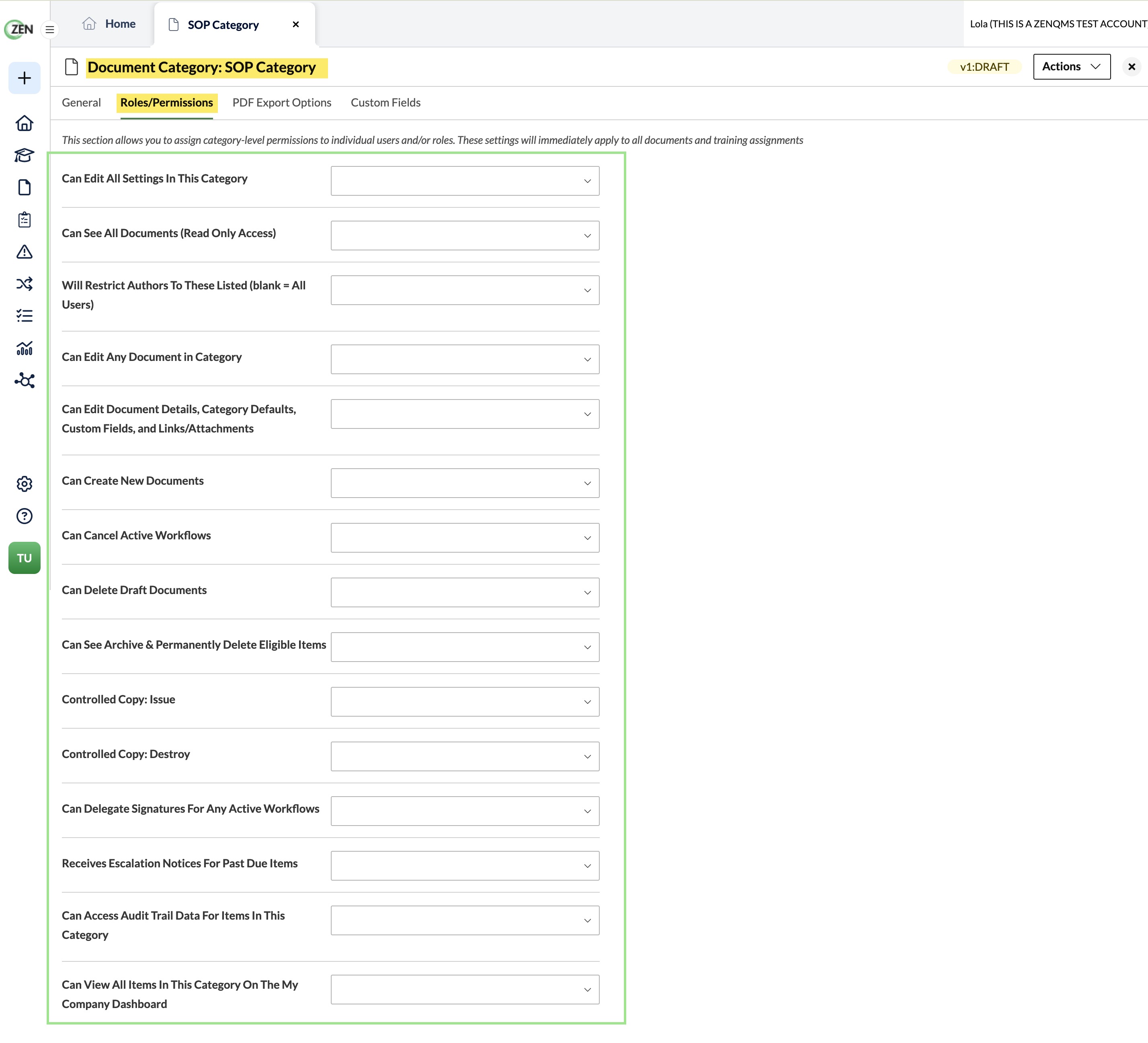The width and height of the screenshot is (1148, 1043).
Task: Expand Can See Archive permission dropdown
Action: [x=465, y=648]
